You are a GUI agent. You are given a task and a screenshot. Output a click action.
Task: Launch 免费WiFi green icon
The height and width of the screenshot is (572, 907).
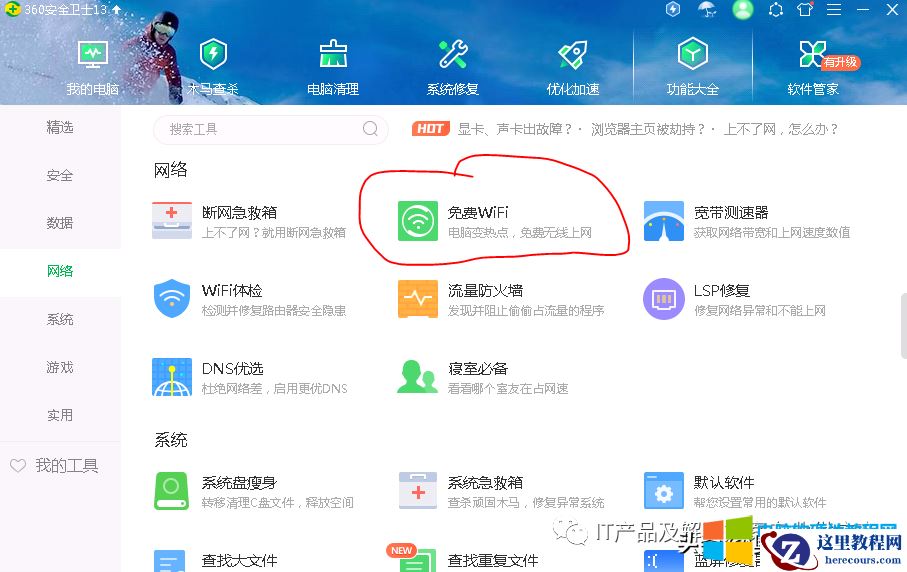pos(418,220)
